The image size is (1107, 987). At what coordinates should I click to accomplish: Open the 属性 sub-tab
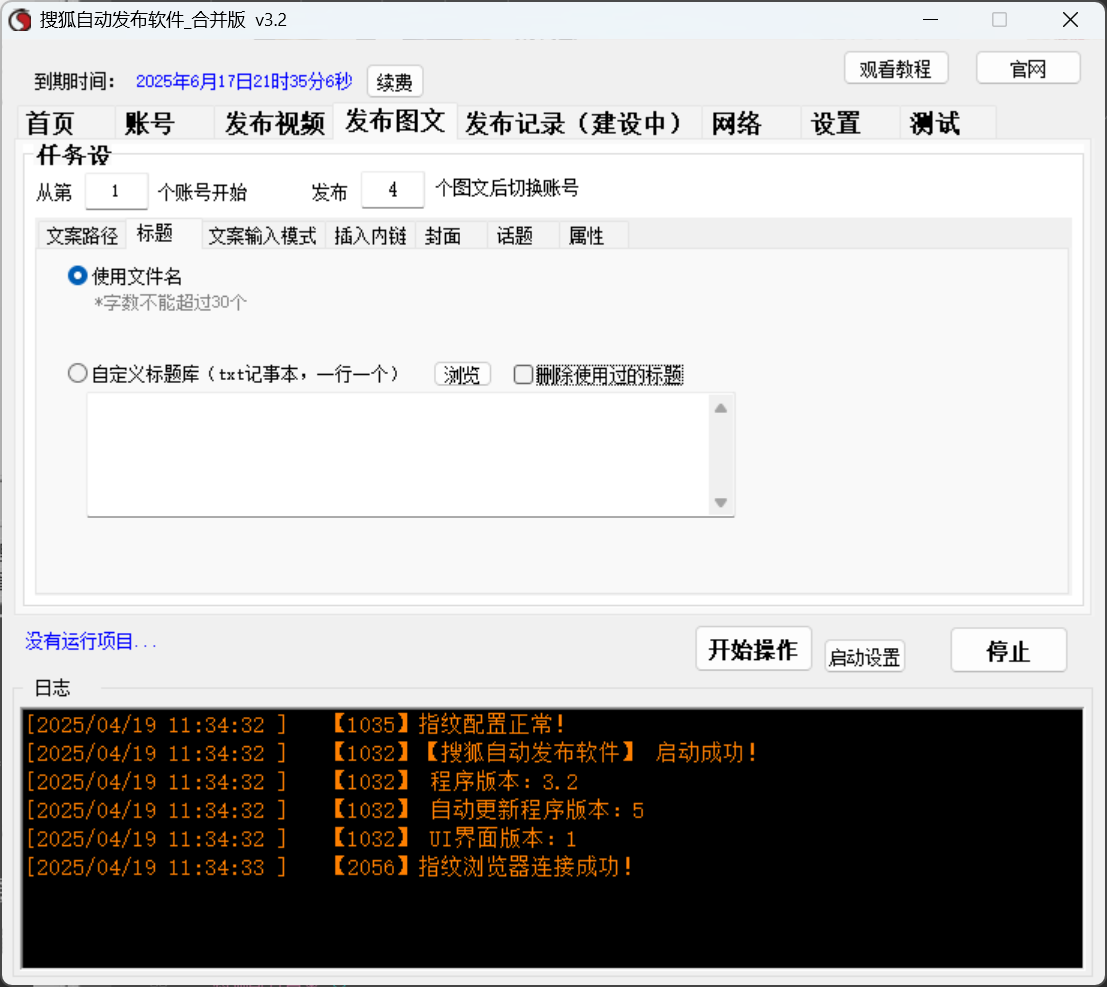point(594,235)
